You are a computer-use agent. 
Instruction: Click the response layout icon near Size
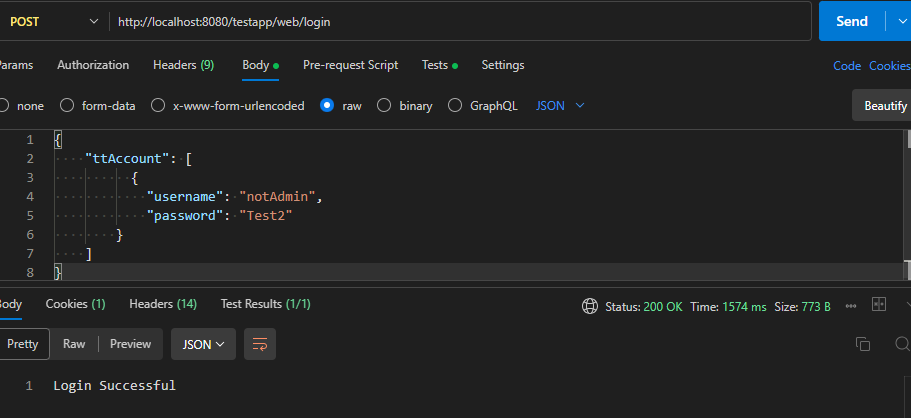pyautogui.click(x=879, y=305)
